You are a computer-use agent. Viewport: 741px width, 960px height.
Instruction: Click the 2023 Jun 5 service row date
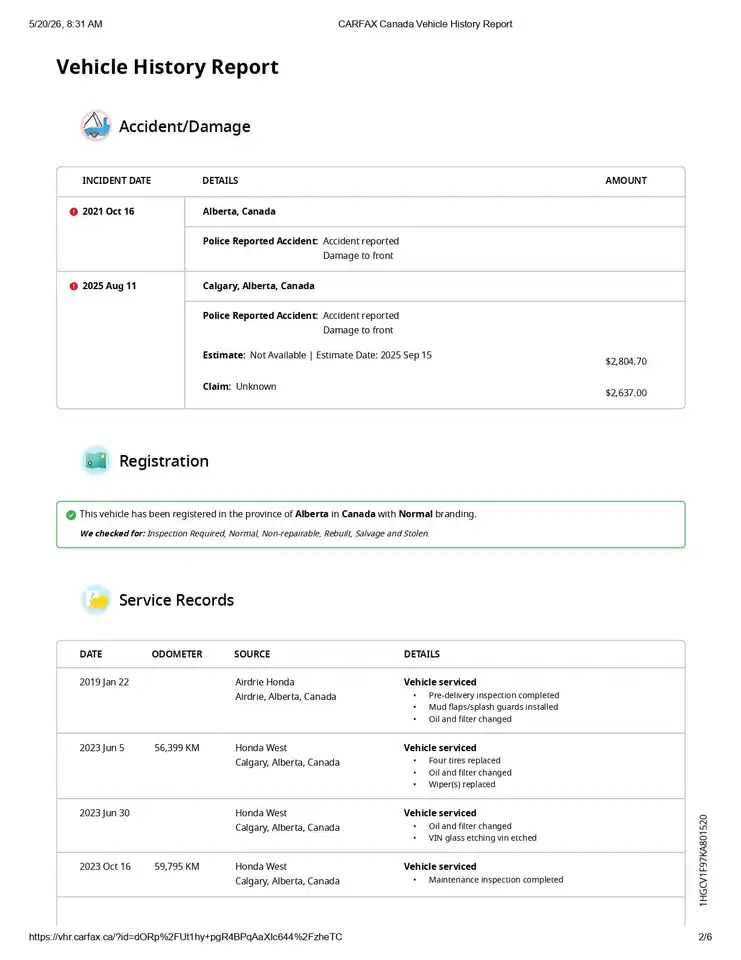point(102,748)
